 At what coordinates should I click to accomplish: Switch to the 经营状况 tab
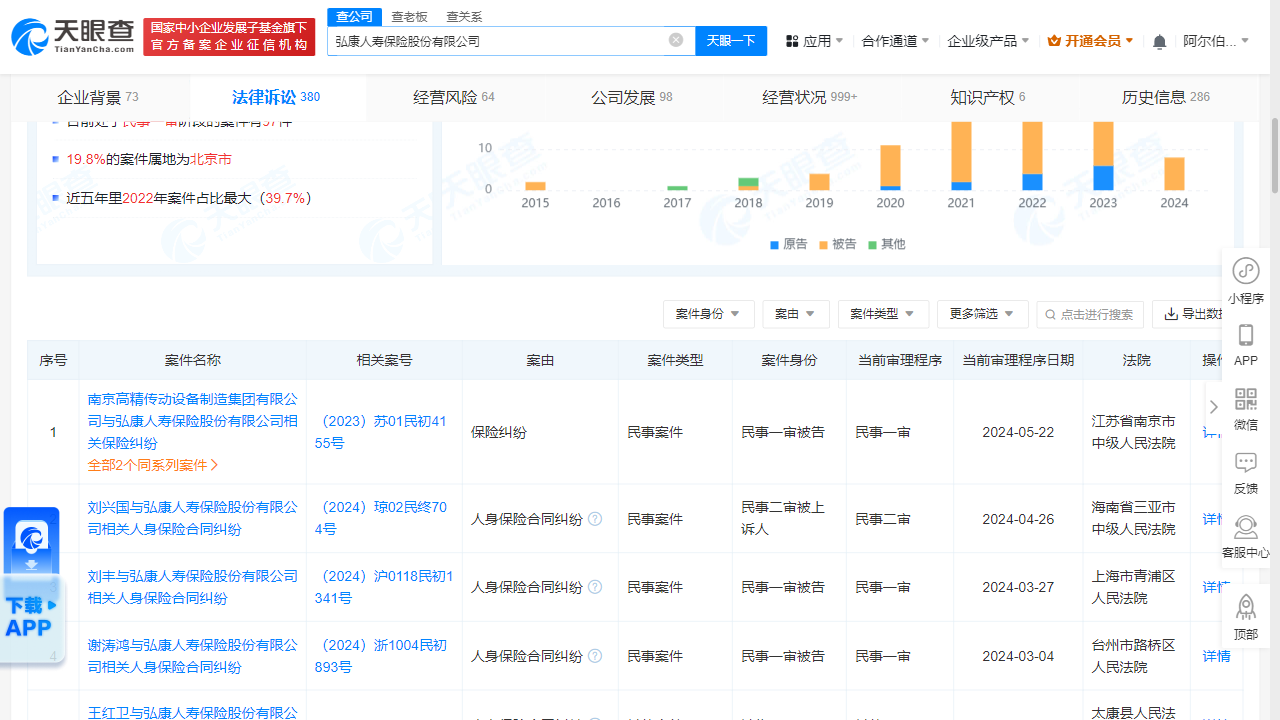click(x=810, y=97)
